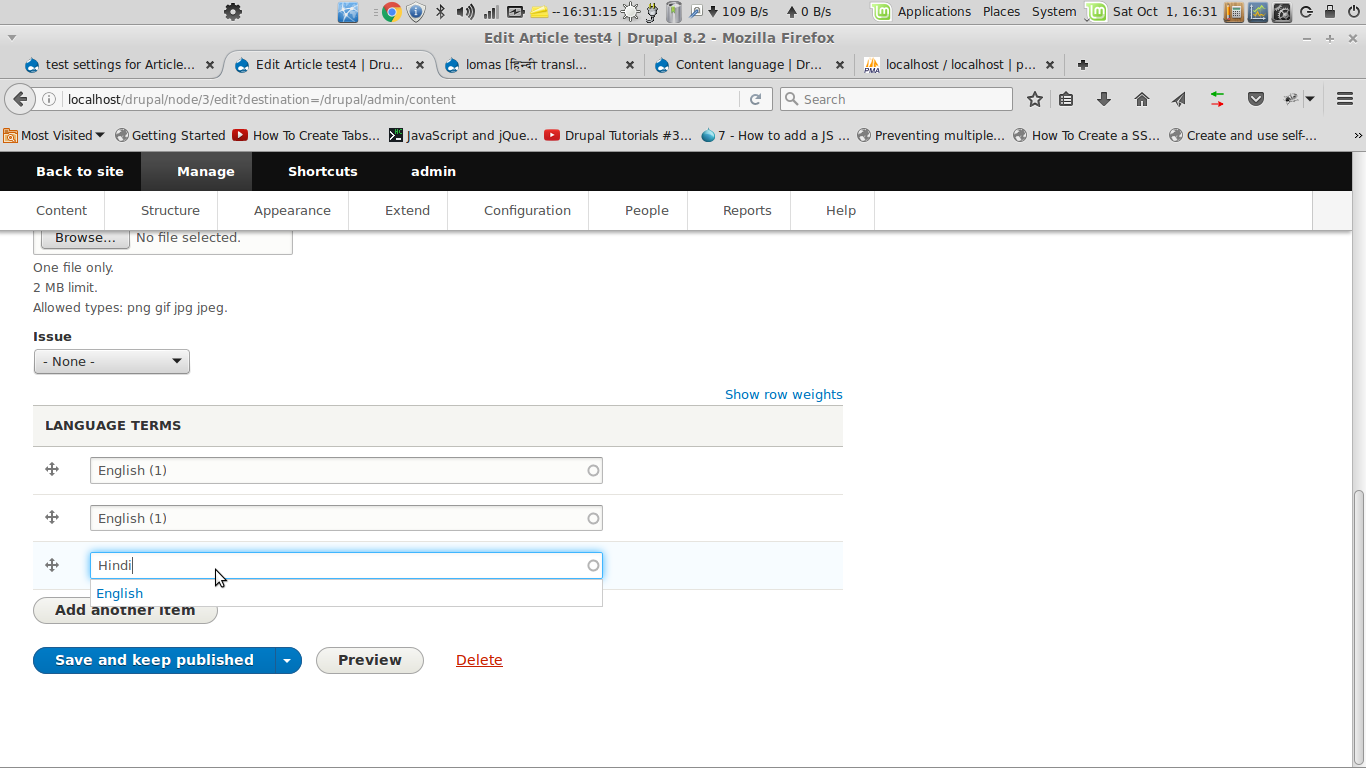This screenshot has width=1366, height=768.
Task: Open the system monitor panel icon
Action: (x=1258, y=11)
